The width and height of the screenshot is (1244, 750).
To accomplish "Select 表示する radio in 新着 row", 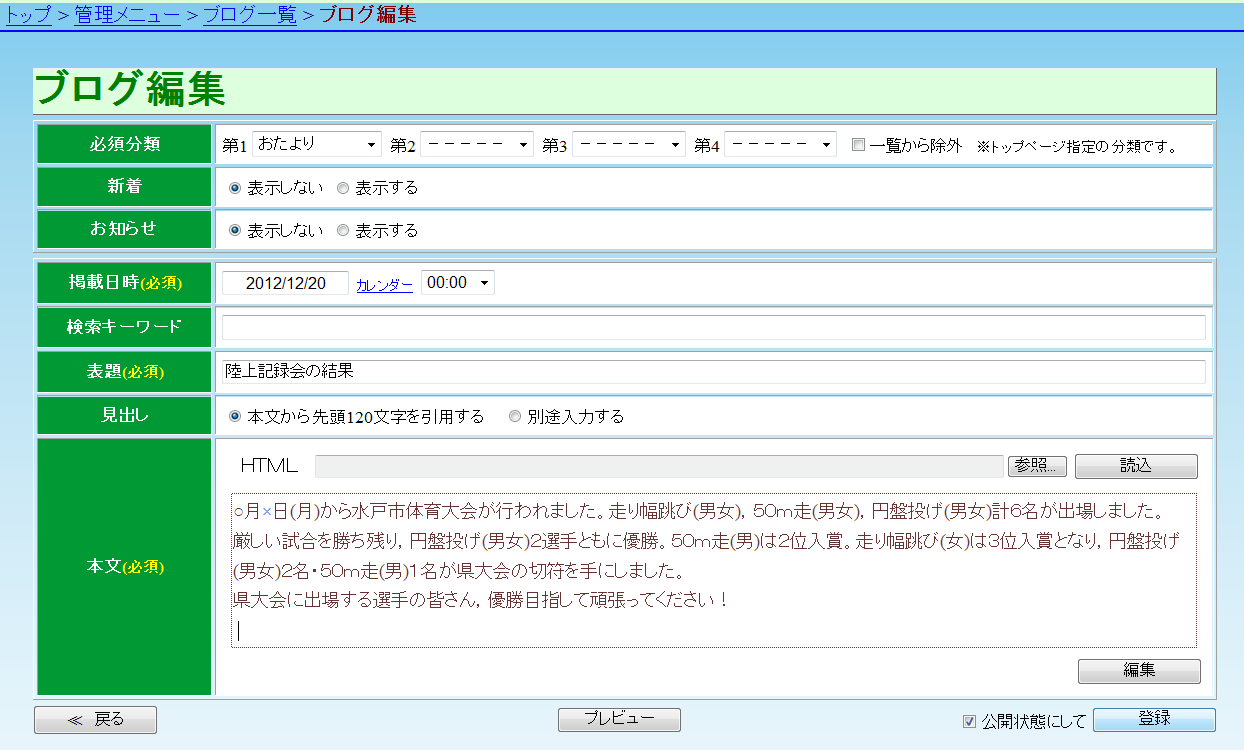I will point(343,188).
